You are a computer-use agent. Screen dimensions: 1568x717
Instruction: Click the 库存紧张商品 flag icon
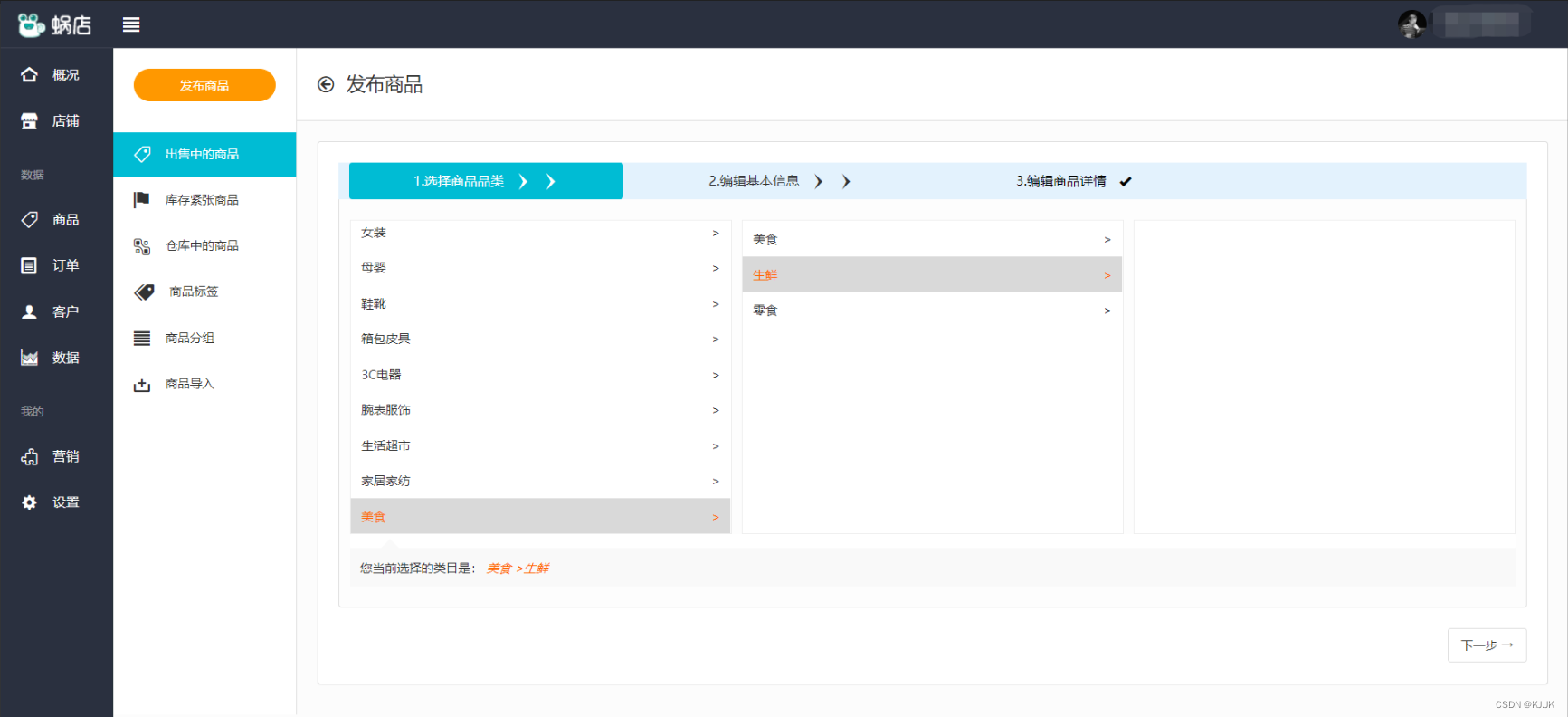[142, 199]
